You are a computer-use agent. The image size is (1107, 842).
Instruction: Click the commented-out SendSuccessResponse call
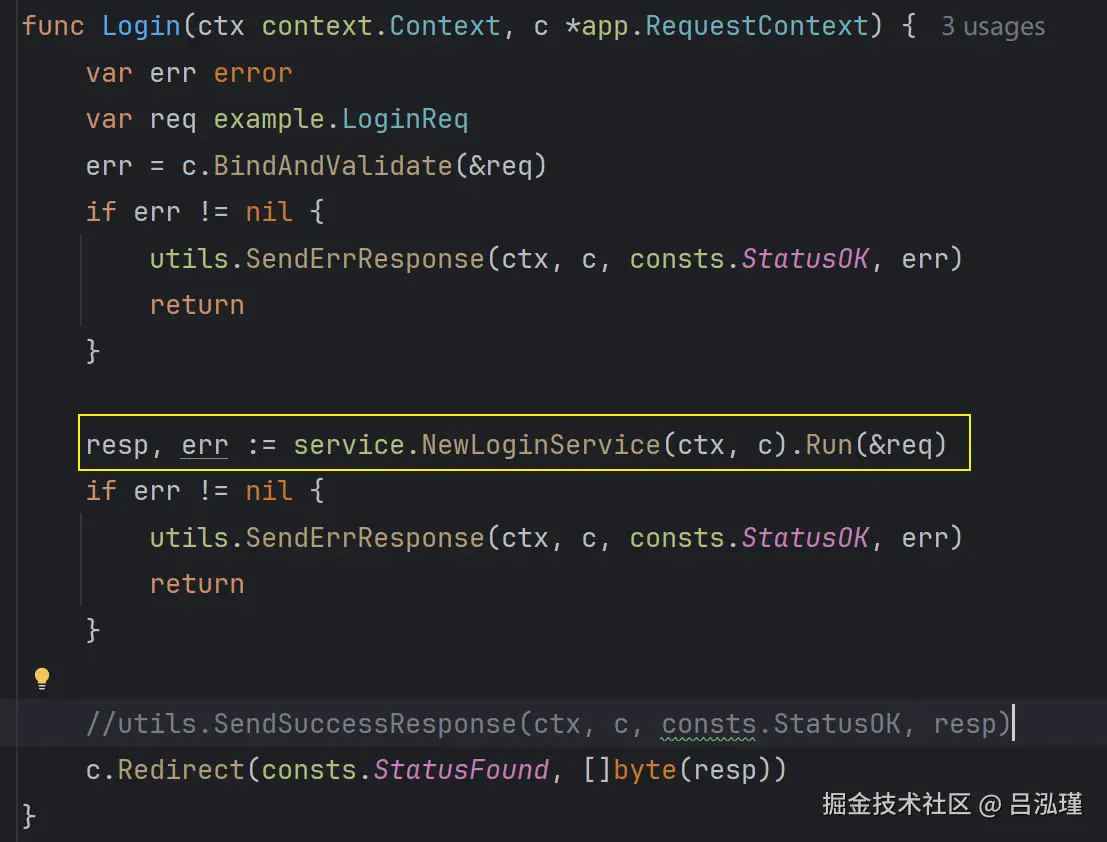[x=365, y=723]
